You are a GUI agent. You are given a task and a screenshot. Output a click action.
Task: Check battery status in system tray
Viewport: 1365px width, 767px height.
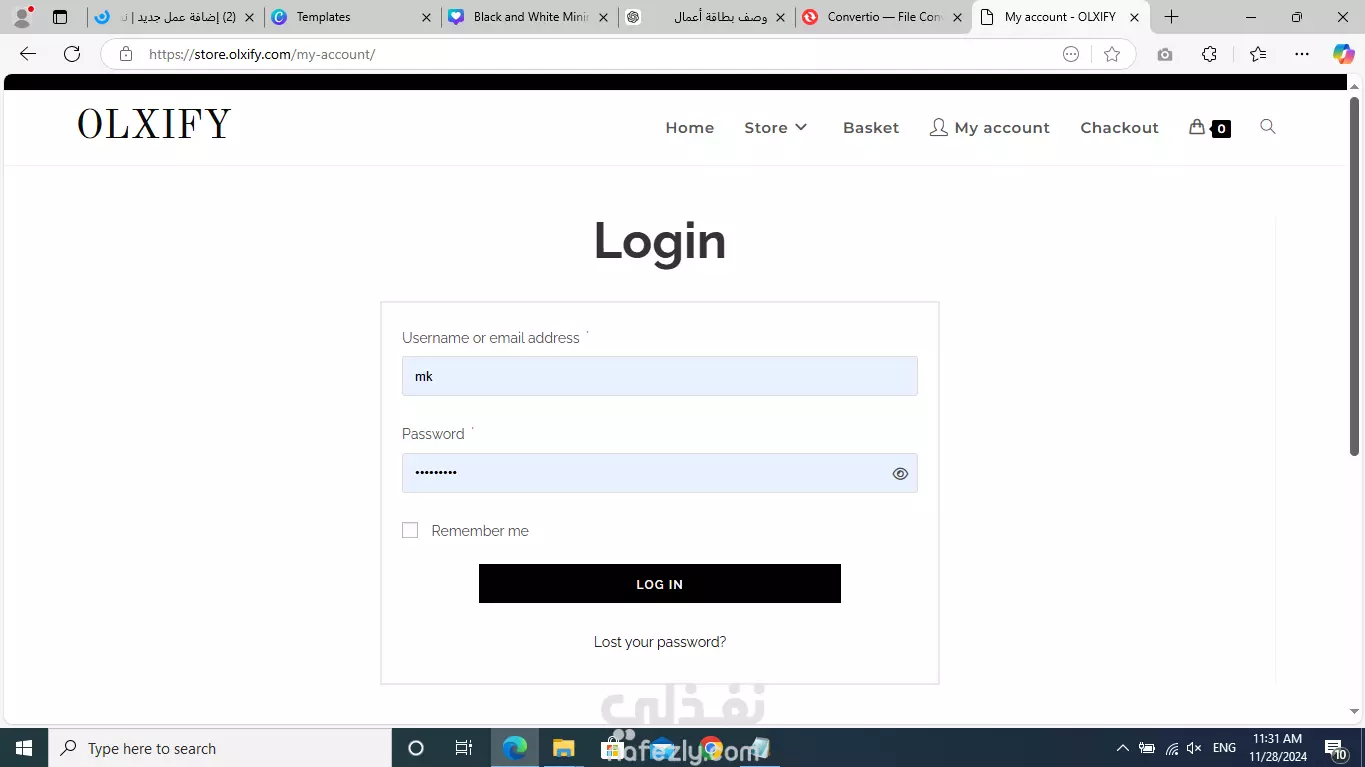coord(1147,748)
